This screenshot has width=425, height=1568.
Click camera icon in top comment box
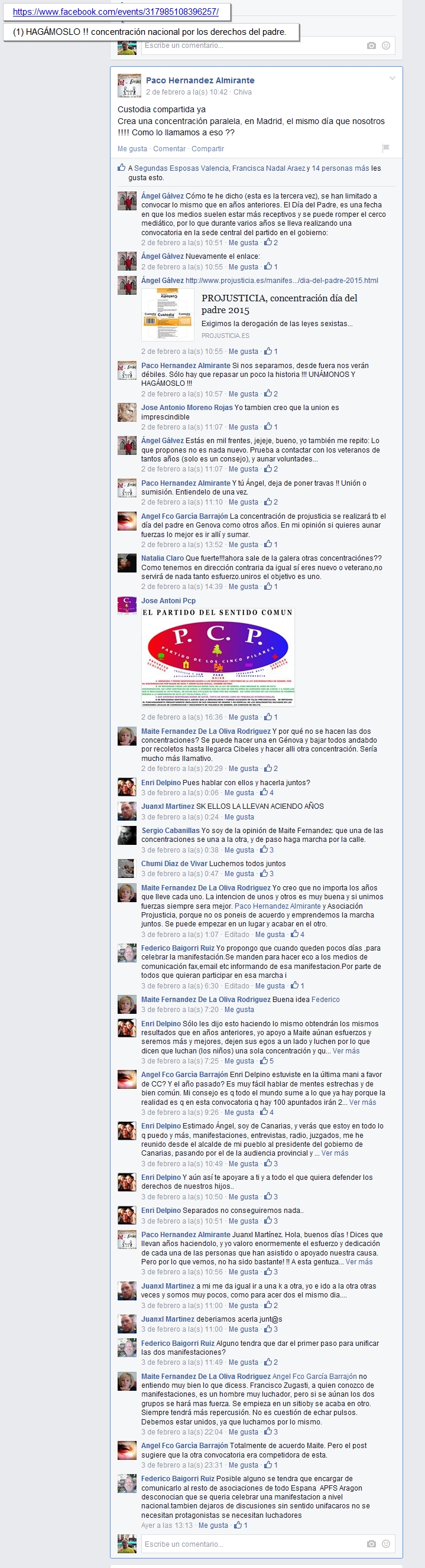pos(371,45)
